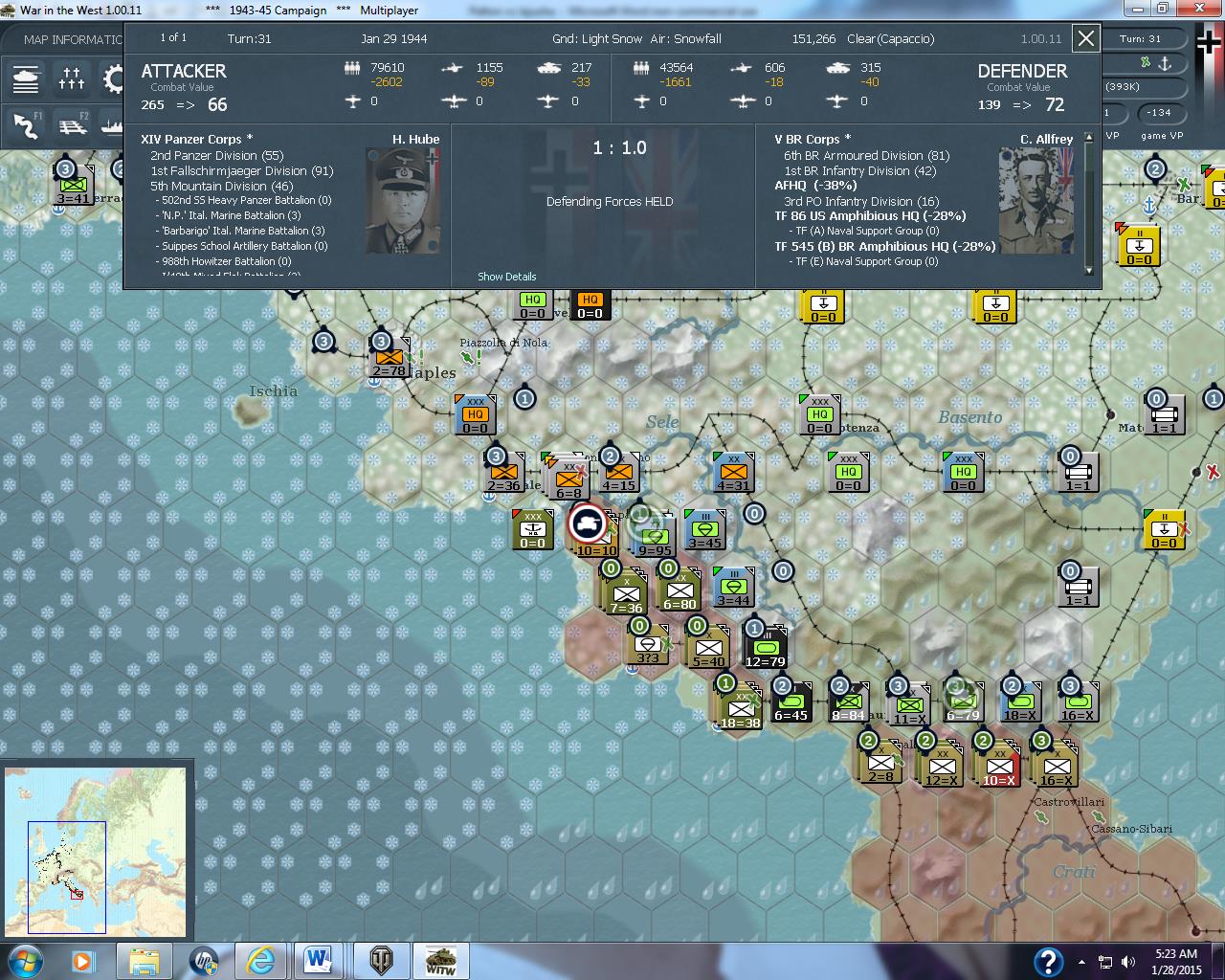
Task: Open World of Tanks taskbar icon
Action: click(380, 961)
